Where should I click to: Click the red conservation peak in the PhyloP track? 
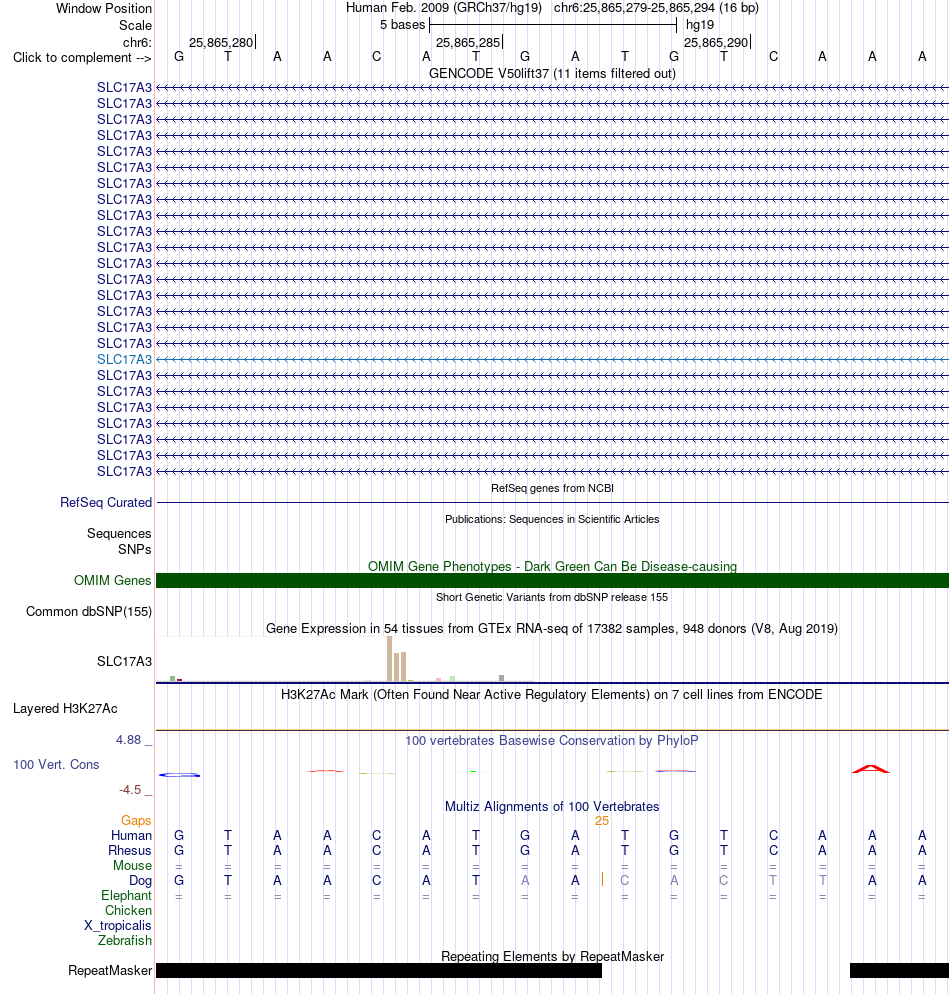[x=871, y=769]
